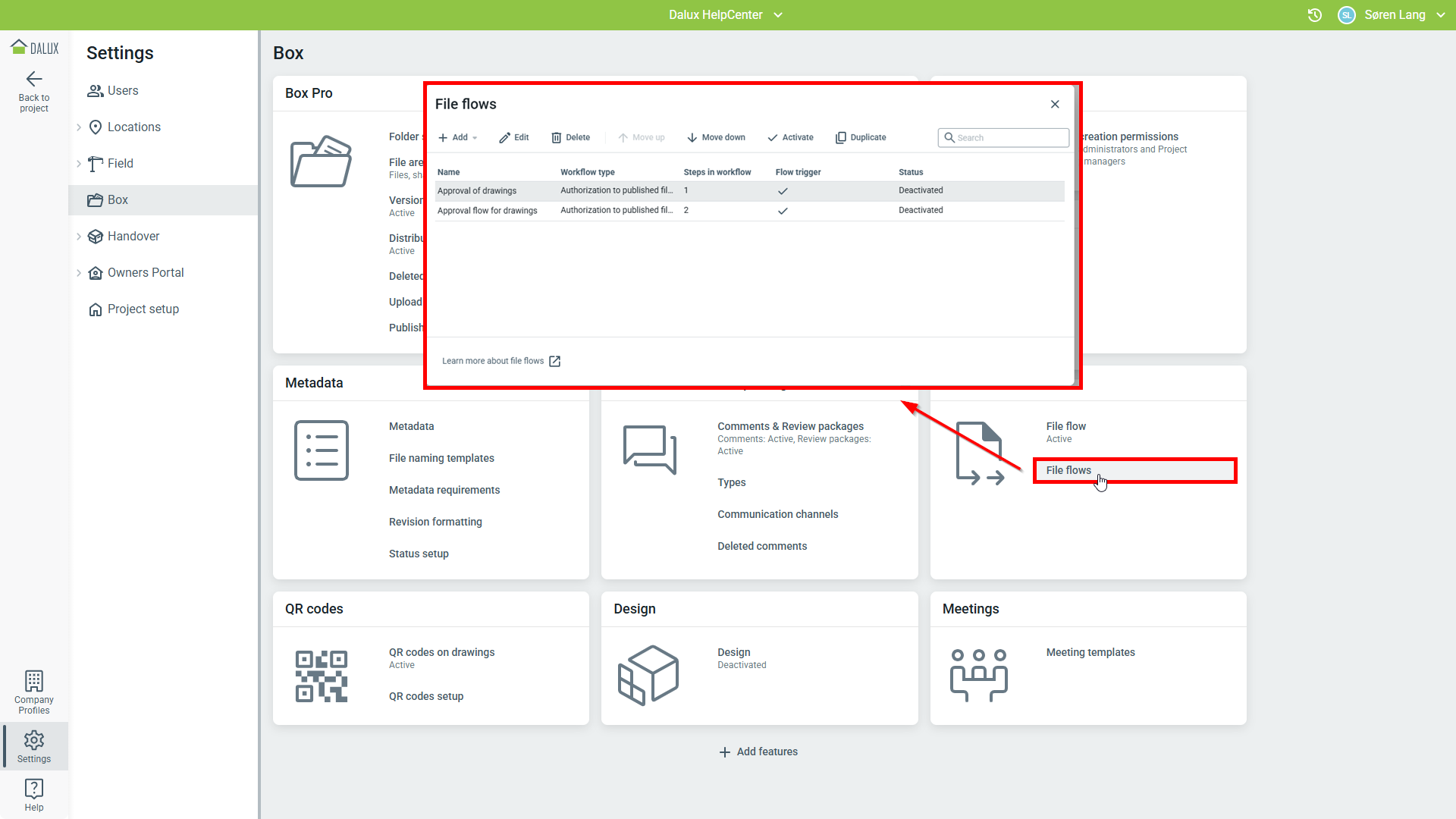Click Move down arrow in toolbar
Screen dimensions: 1456x819
pos(716,137)
